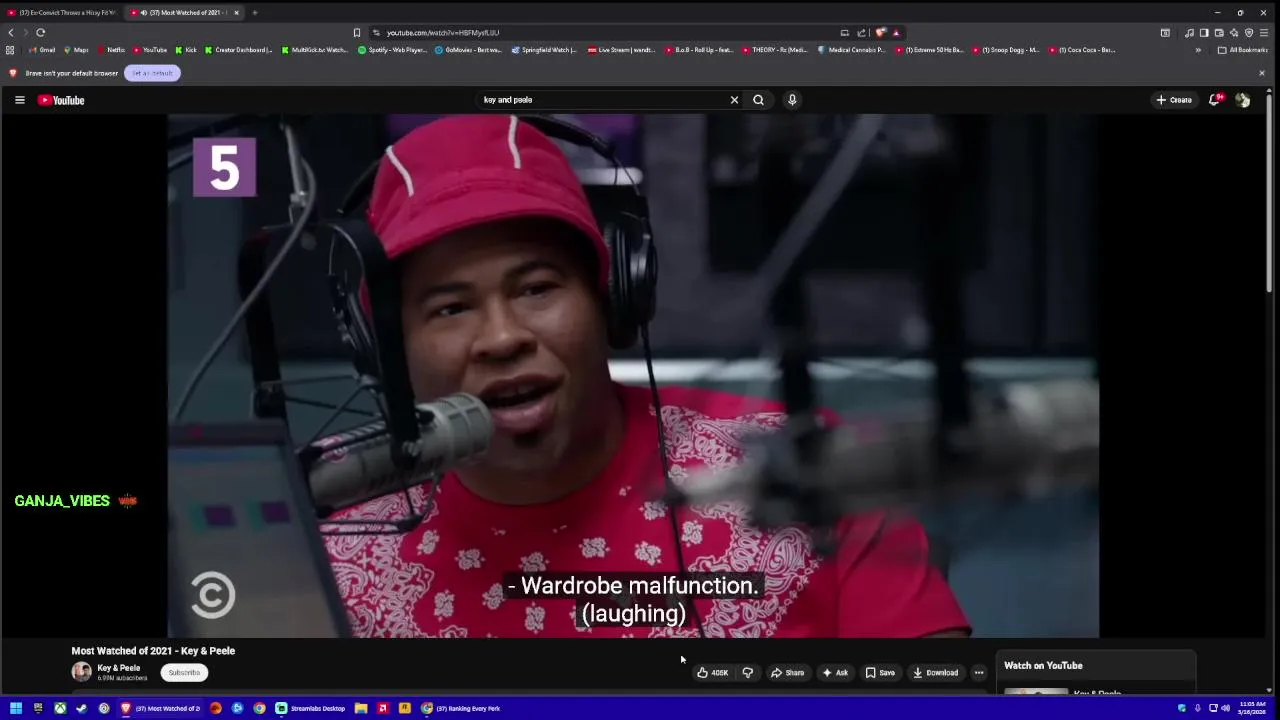Open the Ask AI button
The width and height of the screenshot is (1280, 720).
coord(835,673)
